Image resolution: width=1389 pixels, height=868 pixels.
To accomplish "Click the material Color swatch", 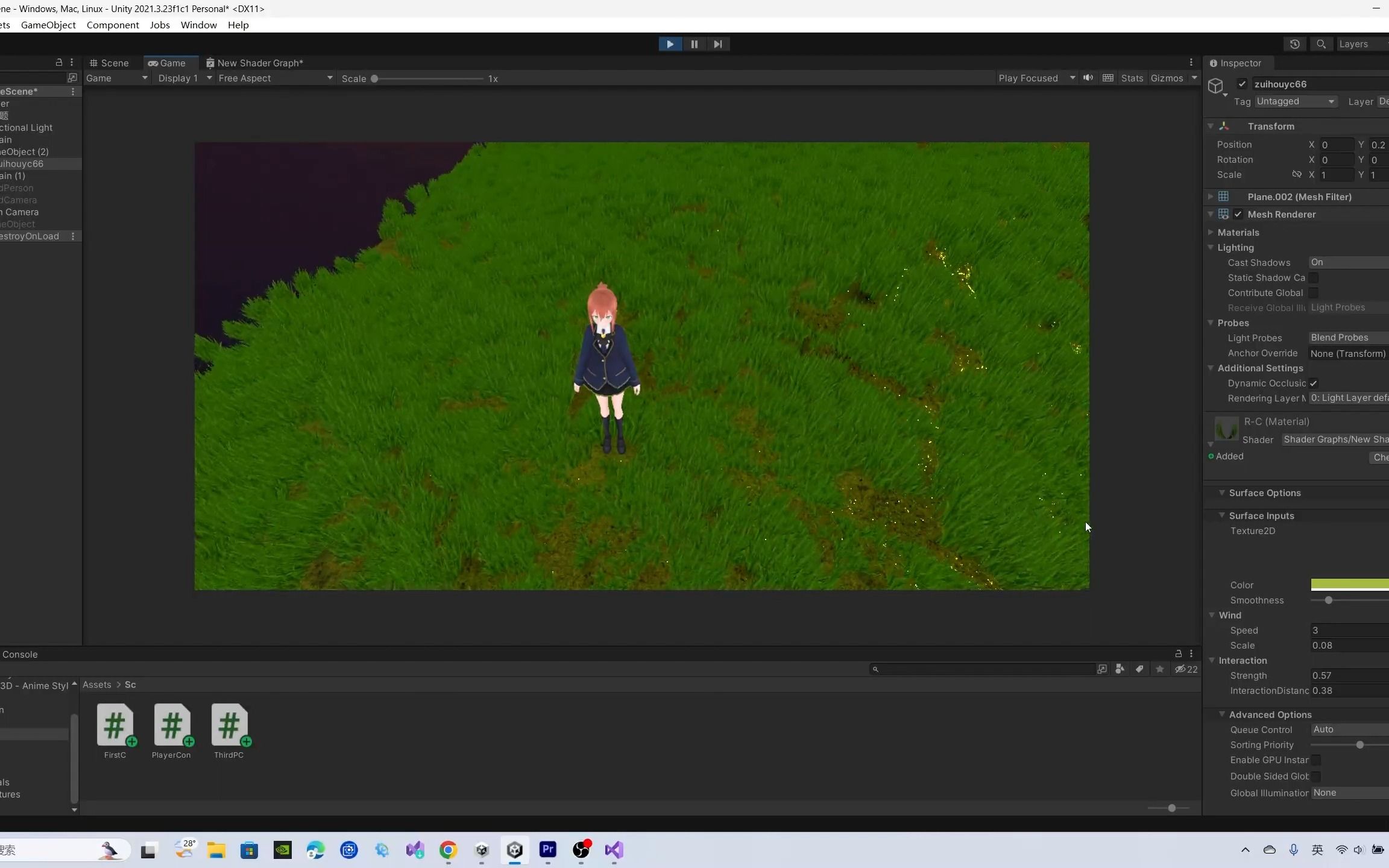I will (x=1349, y=584).
